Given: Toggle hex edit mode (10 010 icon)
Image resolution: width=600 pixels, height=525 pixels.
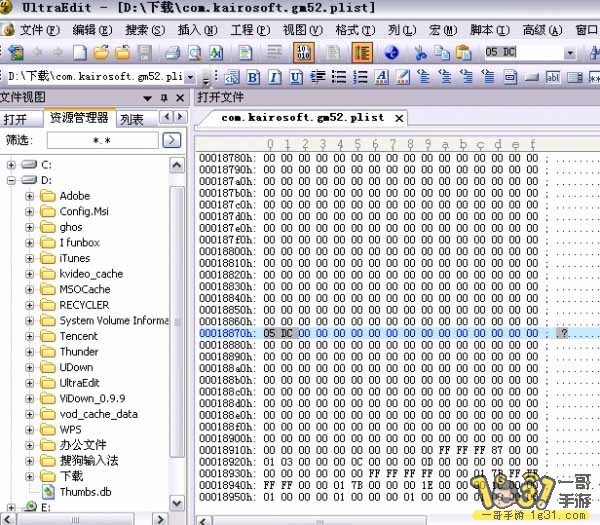Looking at the screenshot, I should 303,53.
